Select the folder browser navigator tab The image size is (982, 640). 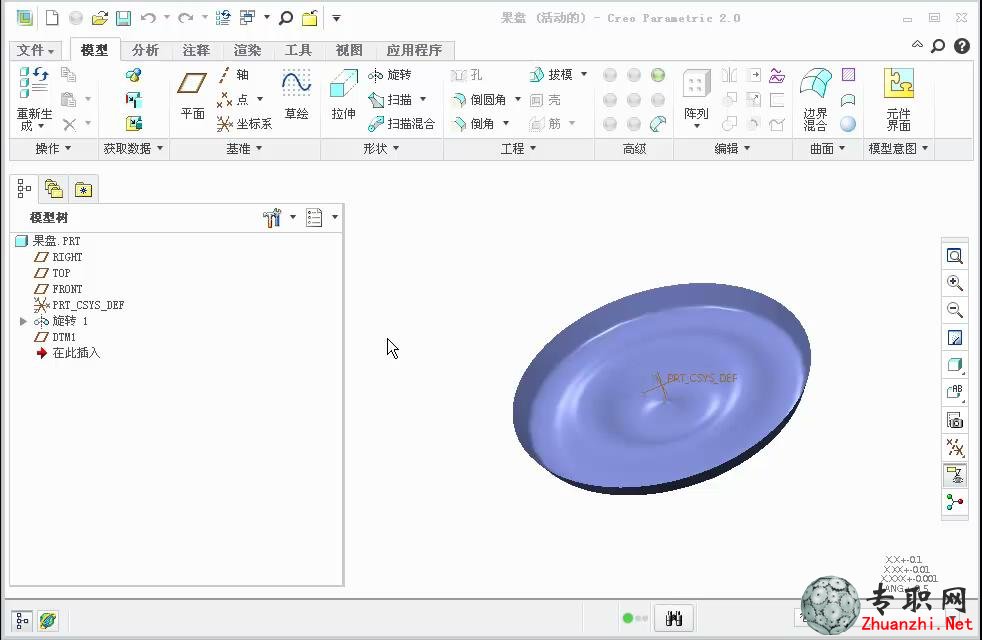(x=54, y=188)
